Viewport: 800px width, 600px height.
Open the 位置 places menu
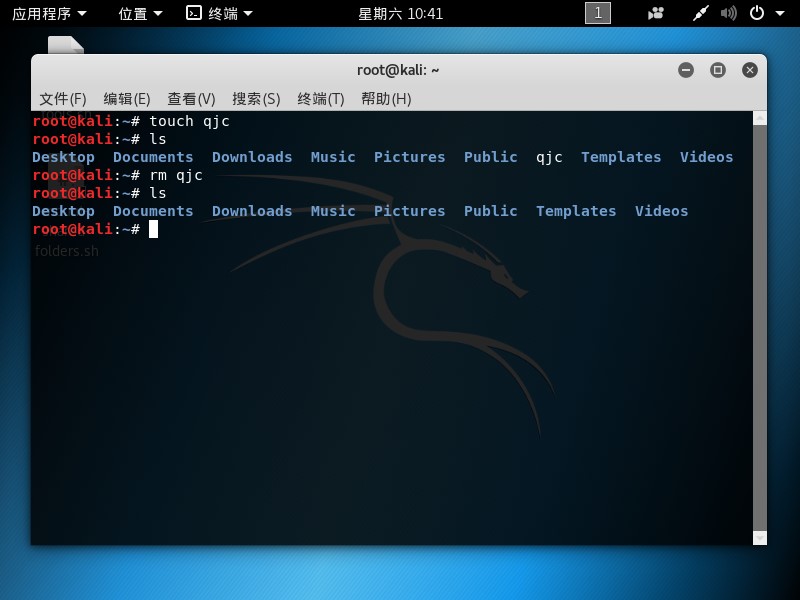(140, 14)
